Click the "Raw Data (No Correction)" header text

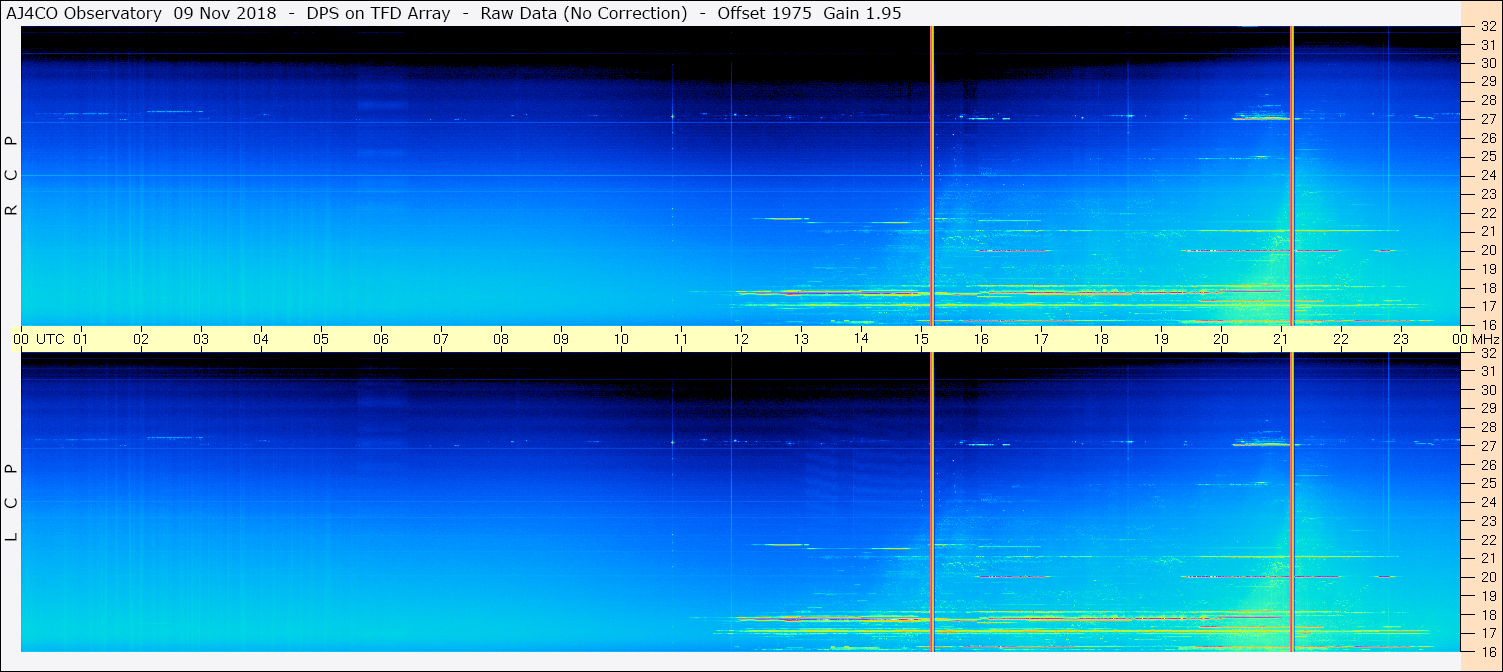coord(584,13)
